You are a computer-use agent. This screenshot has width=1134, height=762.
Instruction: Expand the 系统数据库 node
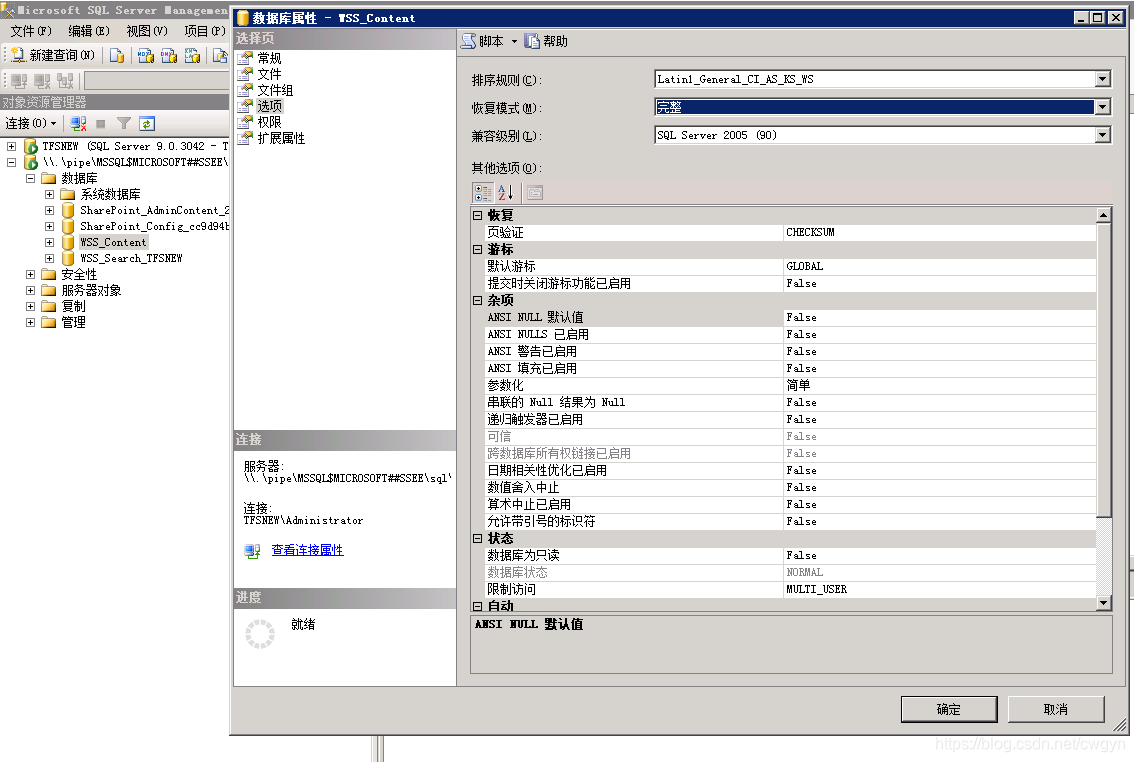(x=49, y=194)
